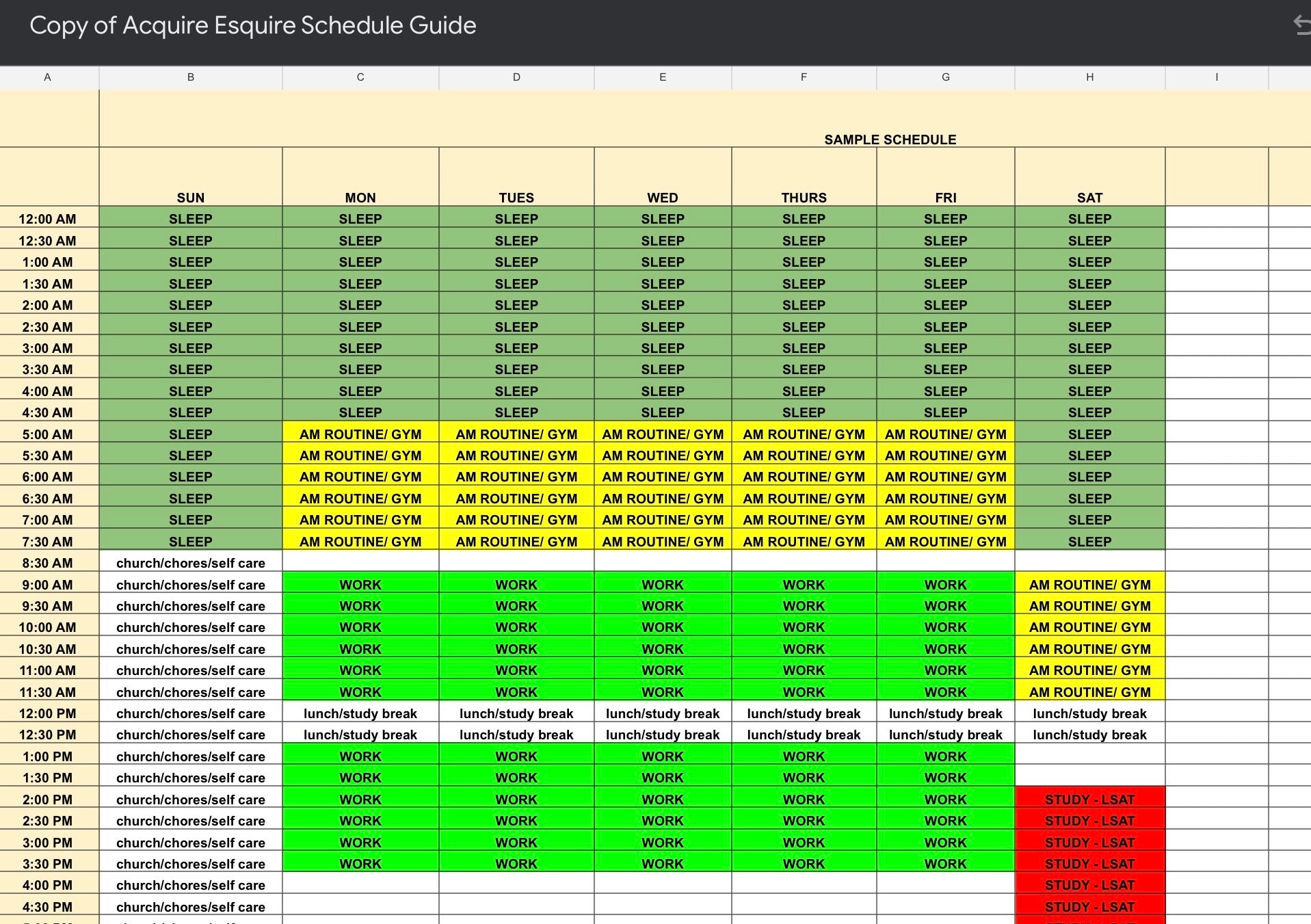The image size is (1311, 924).
Task: Click the THURS day header cell
Action: point(804,177)
